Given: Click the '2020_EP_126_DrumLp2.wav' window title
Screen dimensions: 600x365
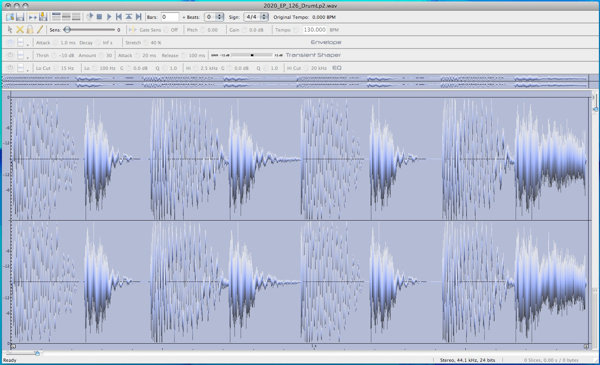Looking at the screenshot, I should (300, 5).
